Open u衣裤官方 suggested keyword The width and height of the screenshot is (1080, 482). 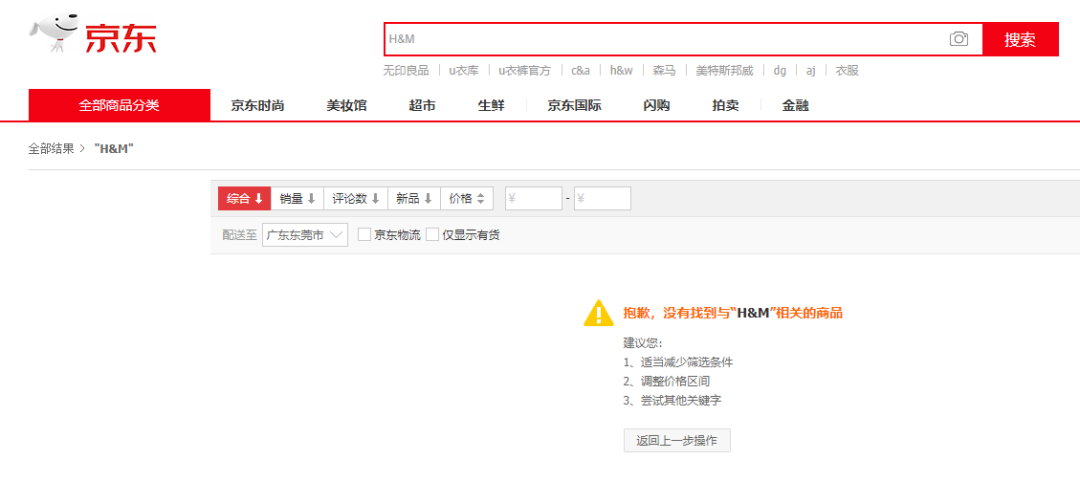[x=525, y=70]
